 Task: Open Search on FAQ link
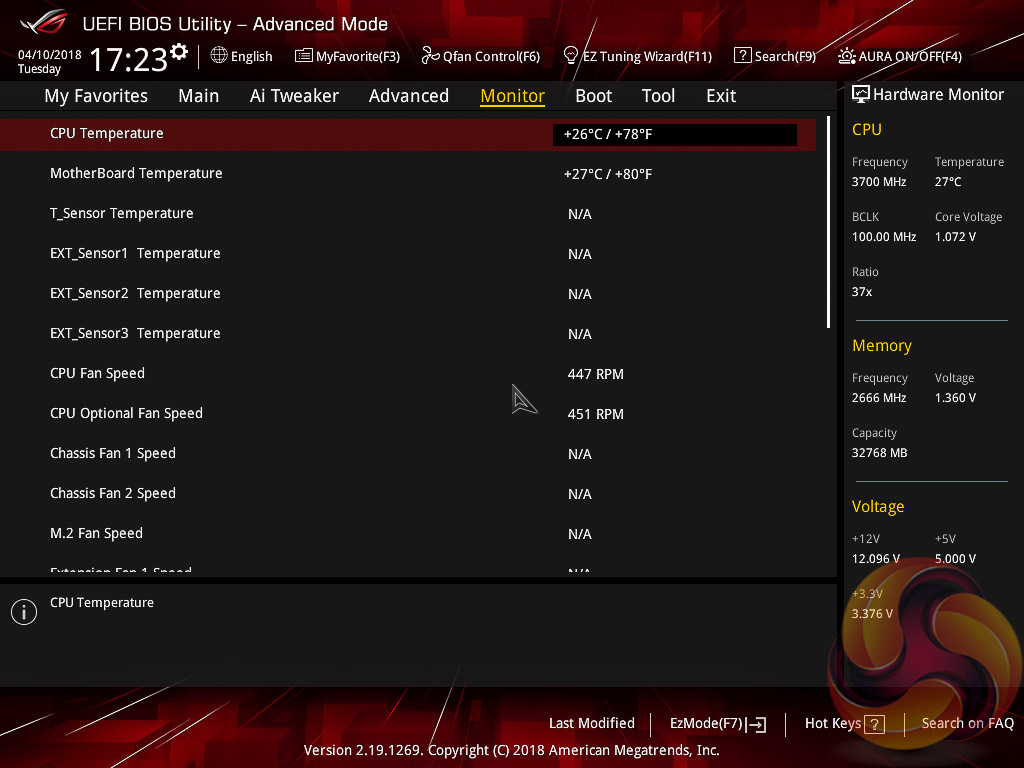tap(967, 723)
